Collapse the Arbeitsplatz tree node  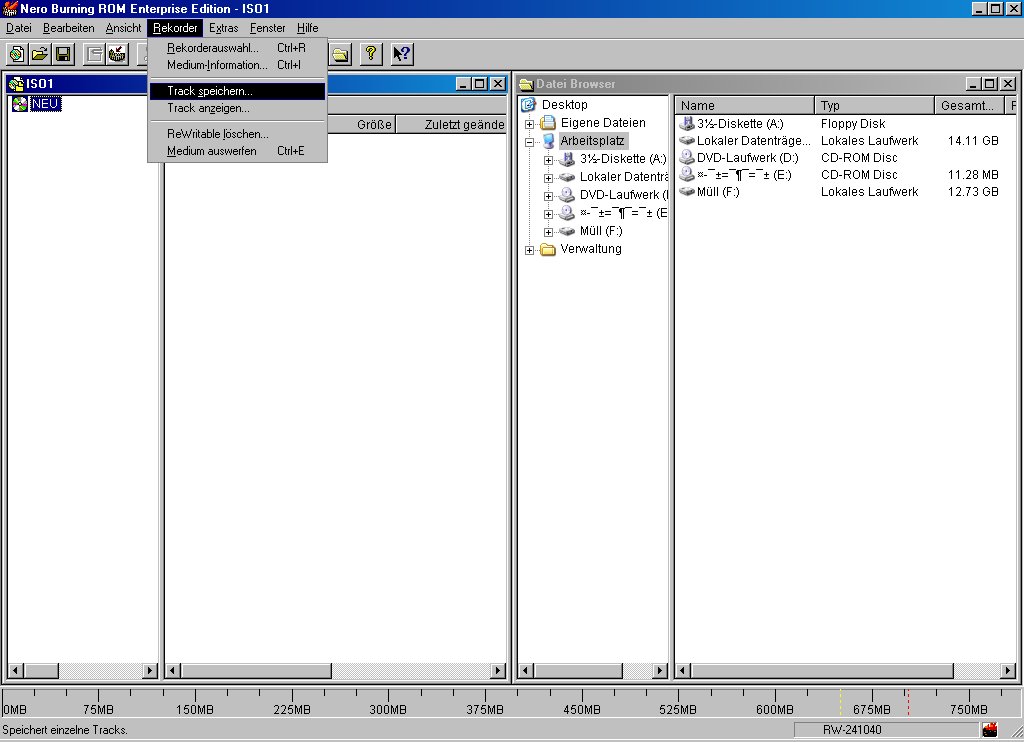coord(530,141)
